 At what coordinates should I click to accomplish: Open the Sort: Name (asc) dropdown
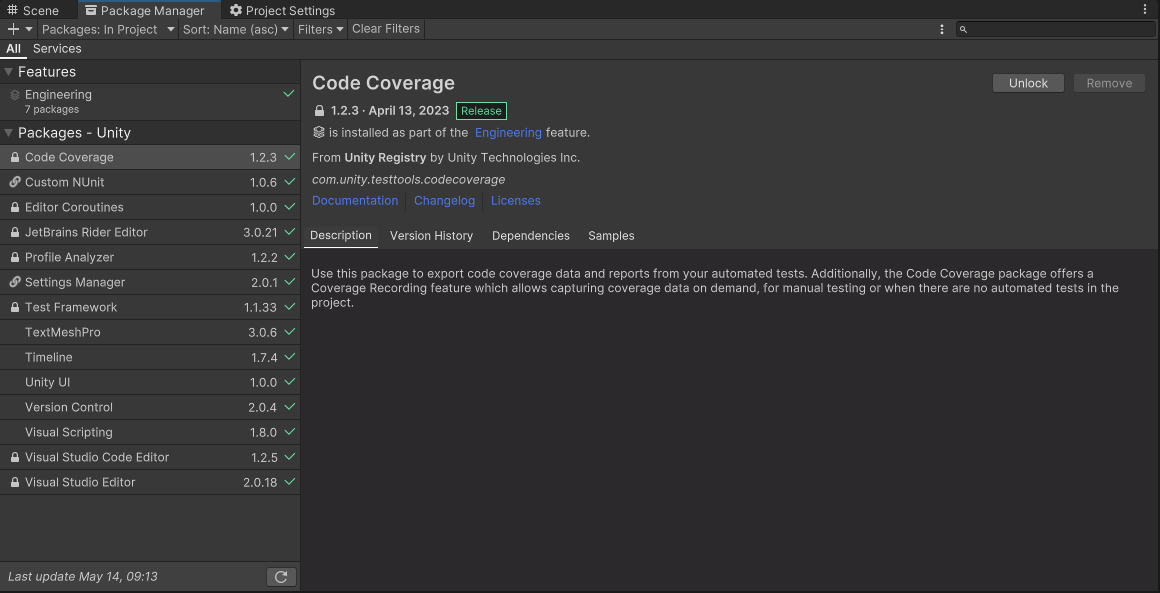[x=235, y=30]
